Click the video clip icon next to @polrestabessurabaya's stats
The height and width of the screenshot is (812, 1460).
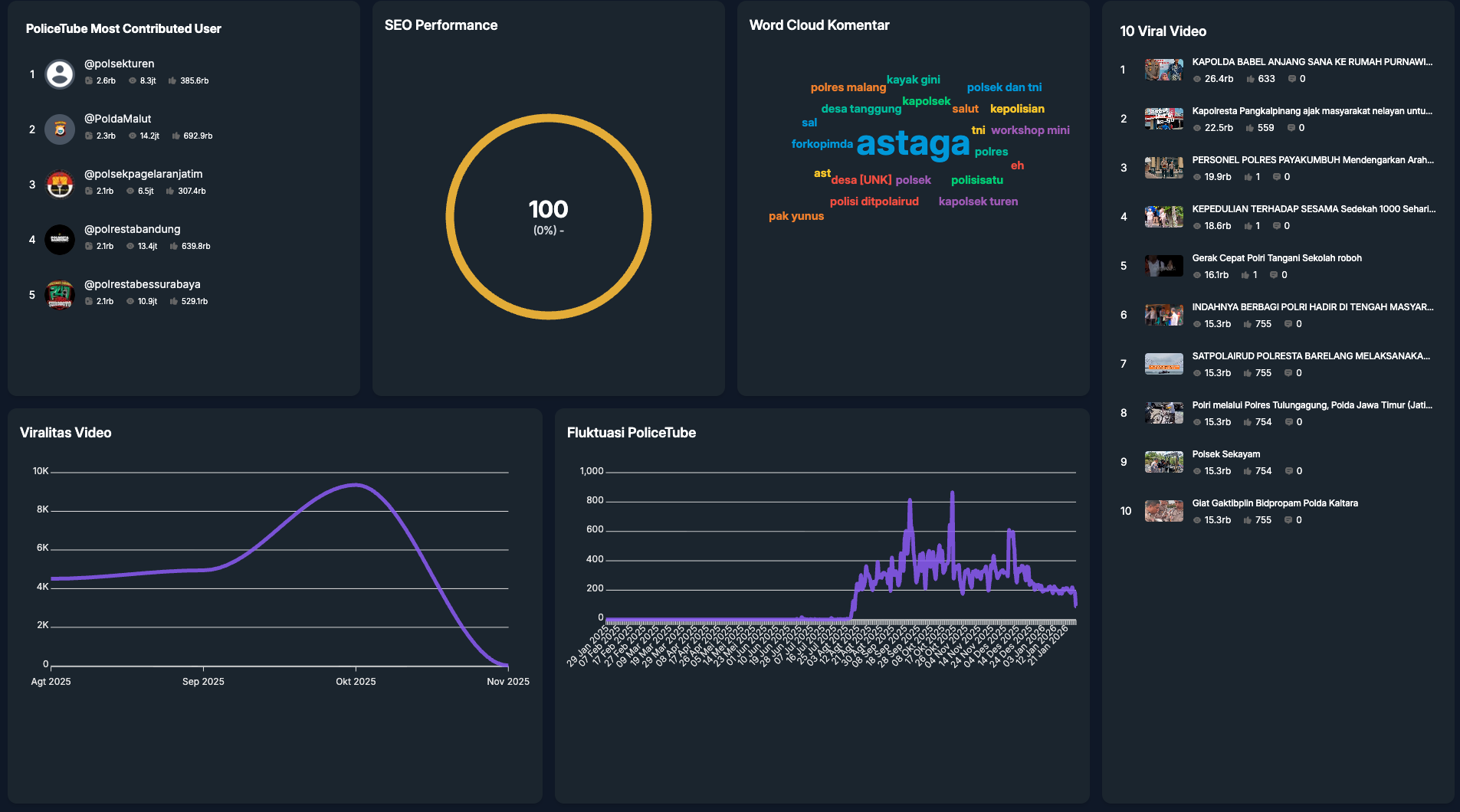[x=90, y=301]
